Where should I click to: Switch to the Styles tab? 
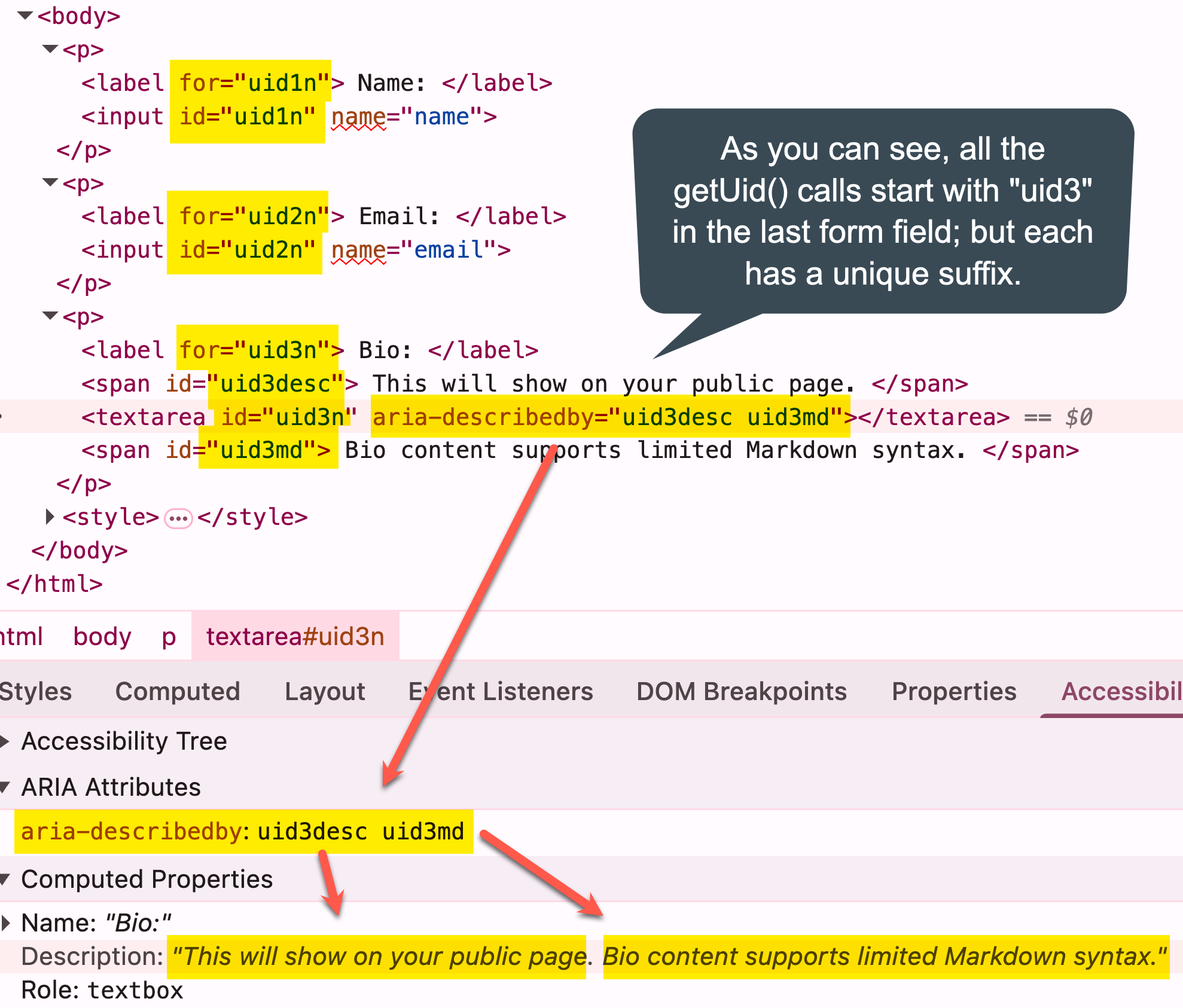pyautogui.click(x=36, y=691)
